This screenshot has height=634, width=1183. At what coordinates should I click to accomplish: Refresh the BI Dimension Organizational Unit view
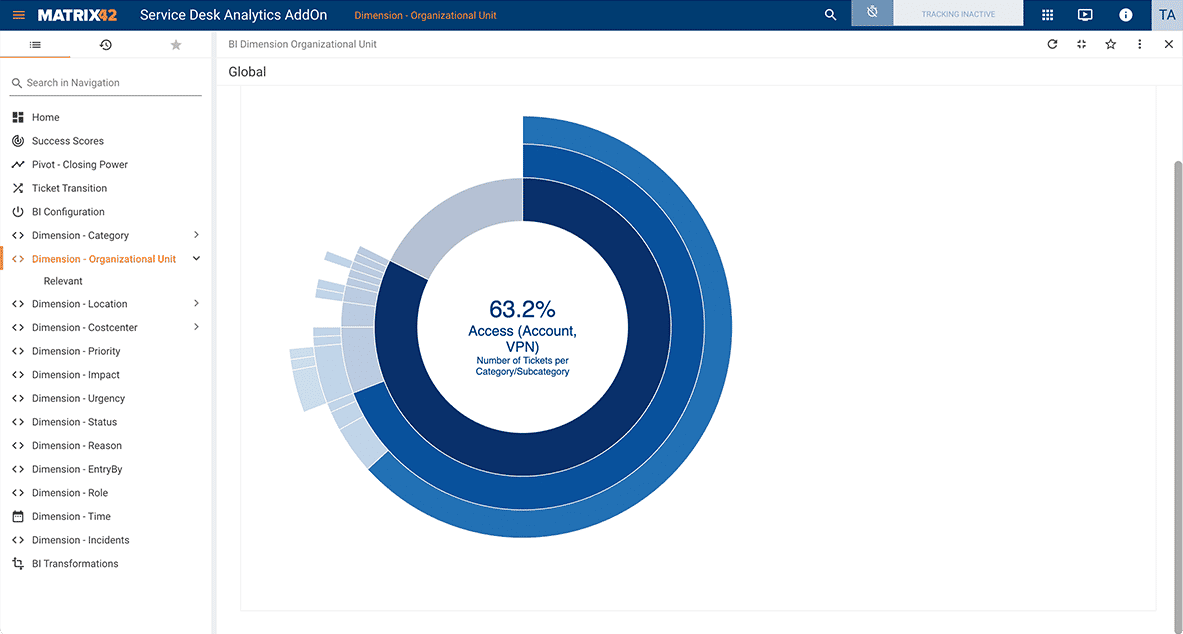point(1051,44)
